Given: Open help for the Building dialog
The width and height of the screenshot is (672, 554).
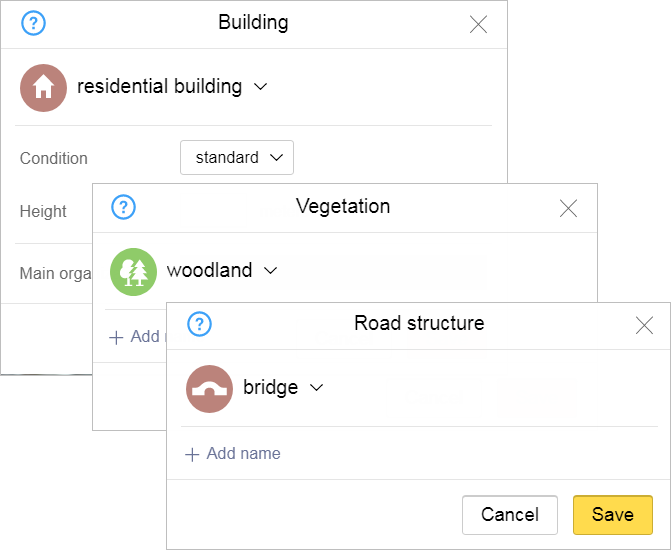Looking at the screenshot, I should click(x=33, y=24).
